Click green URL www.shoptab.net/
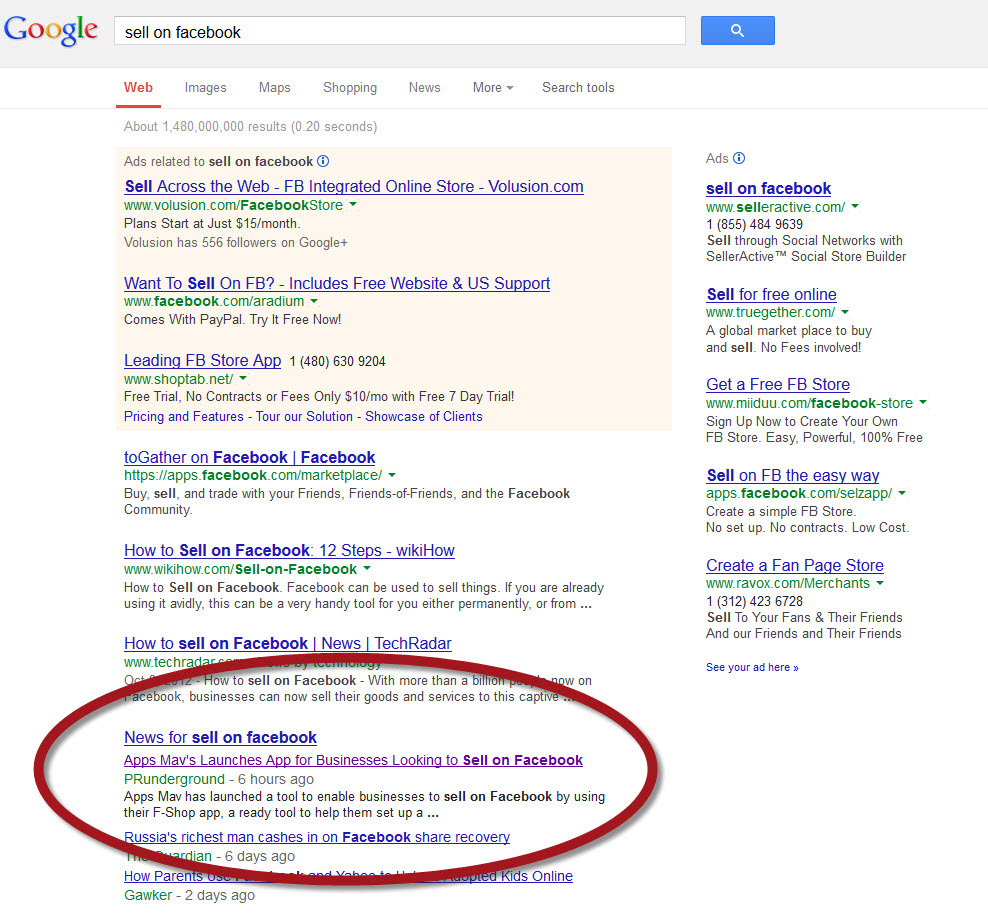988x916 pixels. [178, 379]
